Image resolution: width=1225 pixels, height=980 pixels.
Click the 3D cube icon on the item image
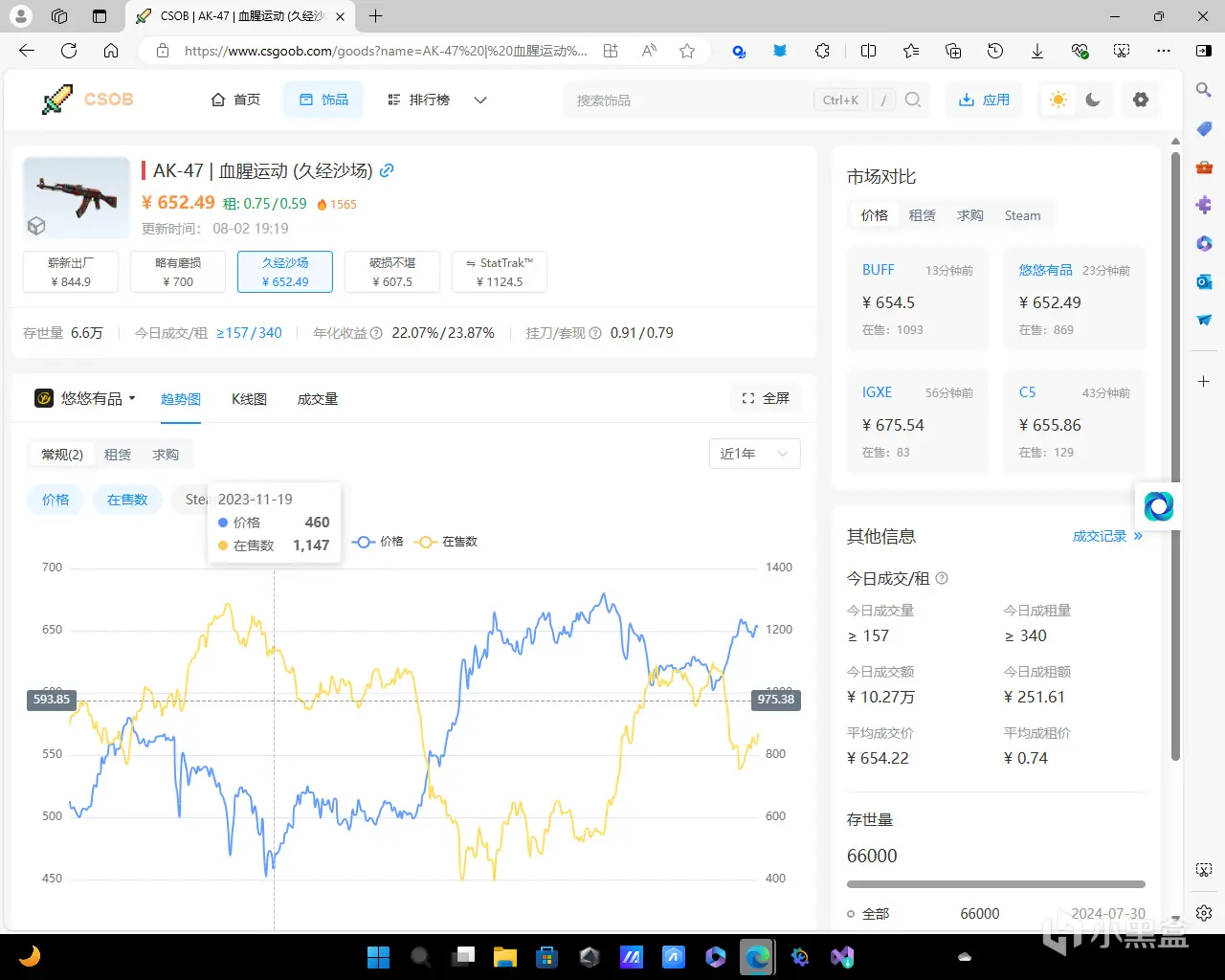[x=36, y=226]
